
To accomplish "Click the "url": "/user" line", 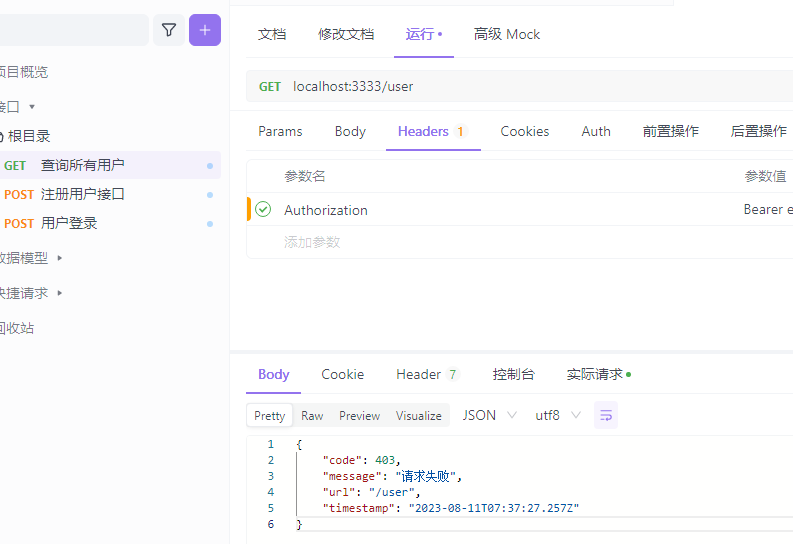I will pos(371,492).
